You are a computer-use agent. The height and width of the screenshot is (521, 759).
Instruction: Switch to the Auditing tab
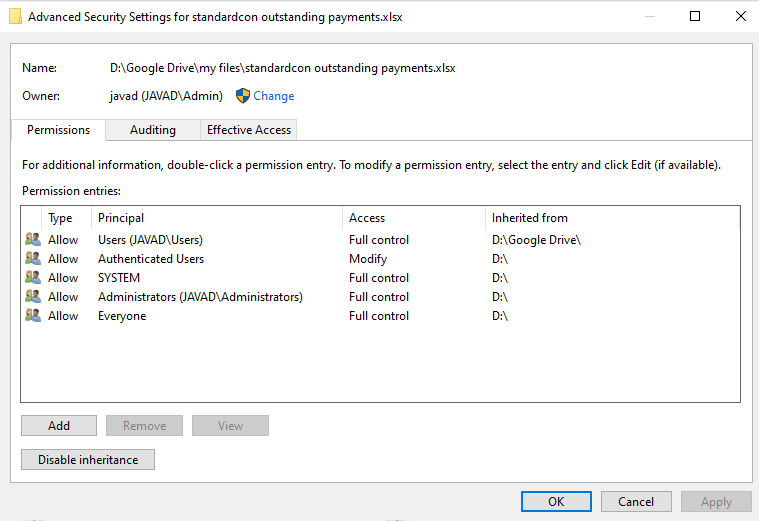pos(153,130)
